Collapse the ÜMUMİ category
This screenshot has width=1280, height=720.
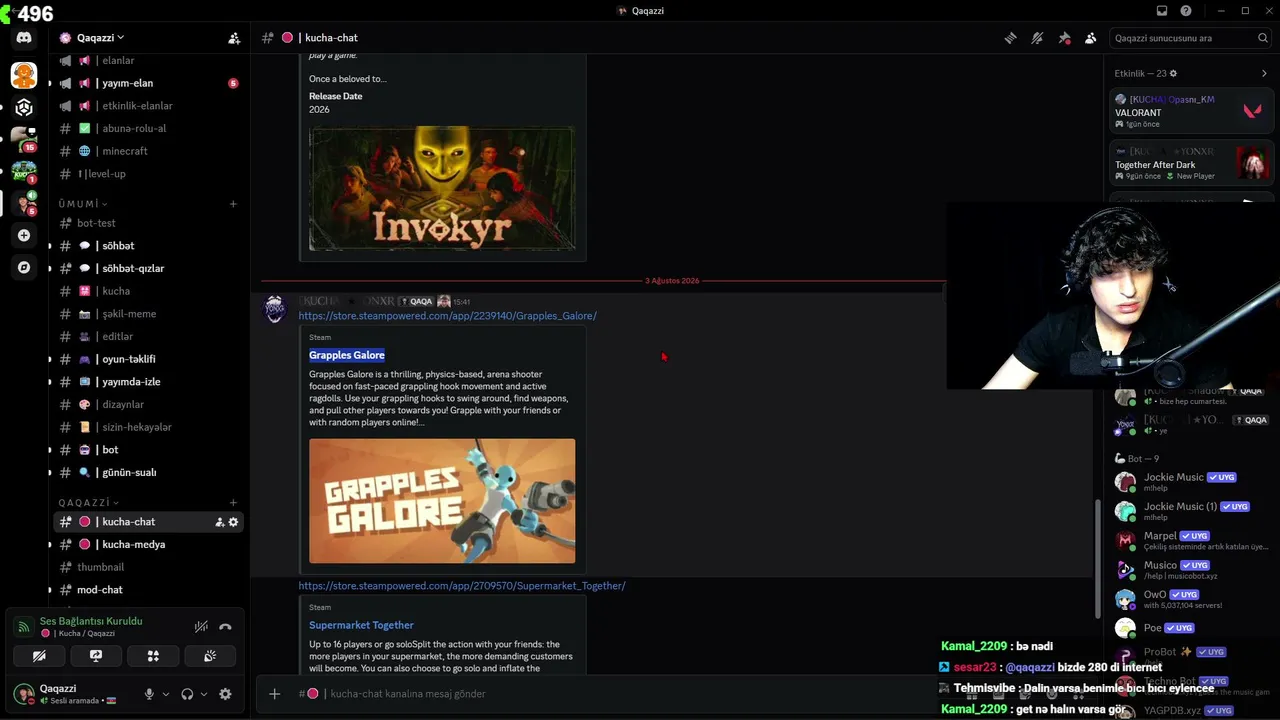click(x=82, y=204)
